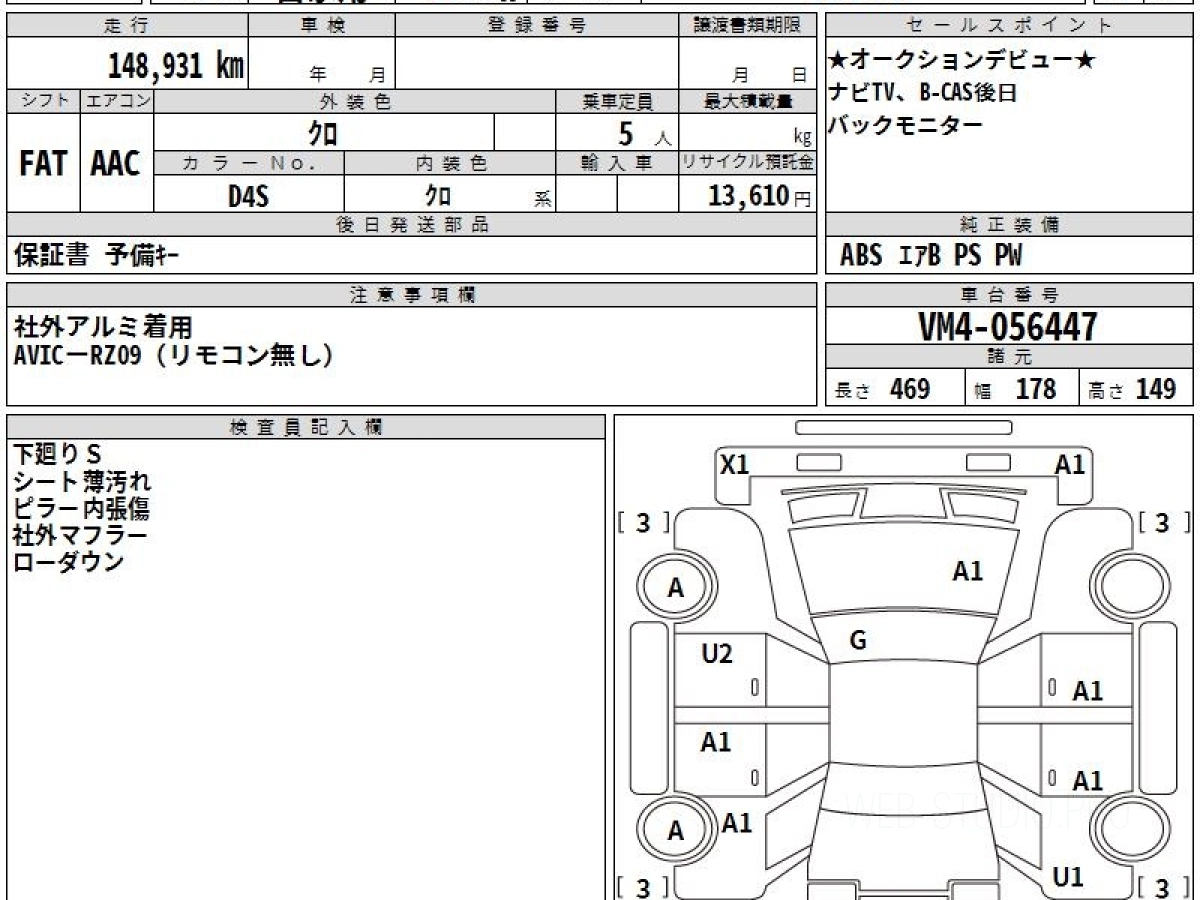Click the 注意事項欄 header
The image size is (1200, 900).
(412, 295)
